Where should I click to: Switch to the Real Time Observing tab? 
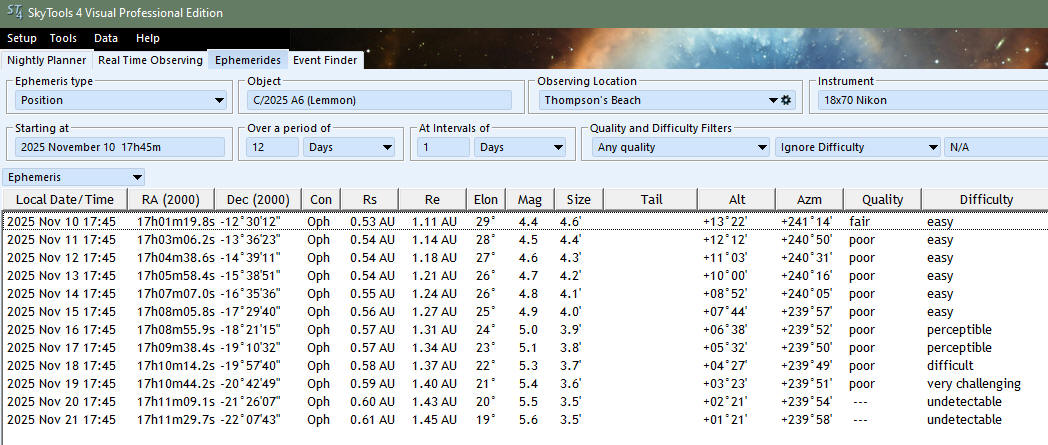click(150, 60)
